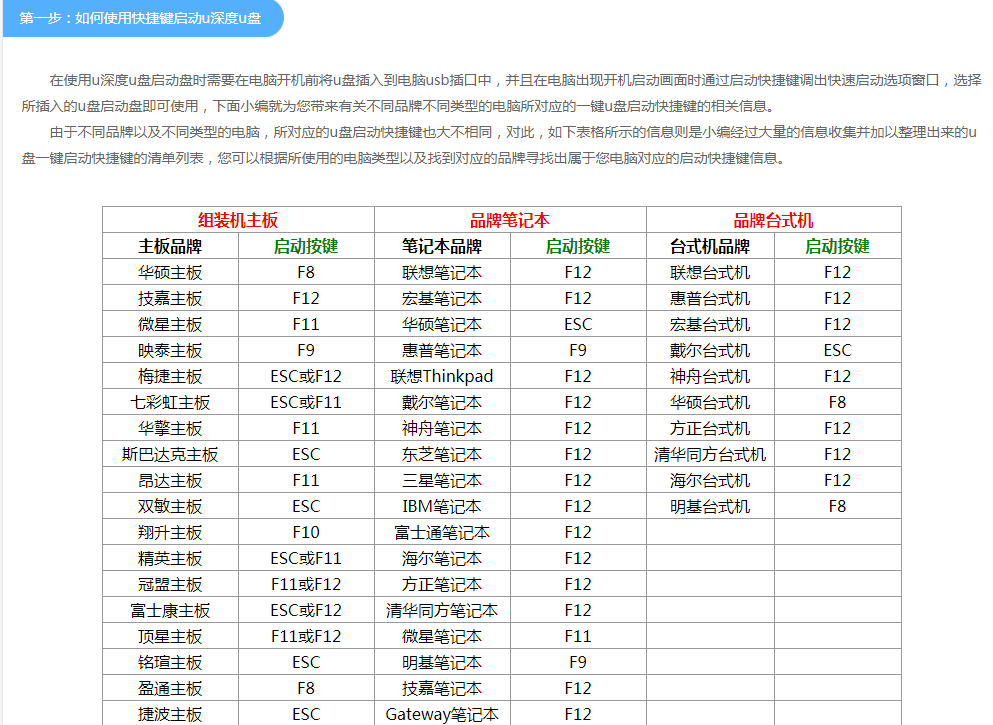Select the '三星笔记本' cell
The image size is (993, 725).
coord(442,480)
